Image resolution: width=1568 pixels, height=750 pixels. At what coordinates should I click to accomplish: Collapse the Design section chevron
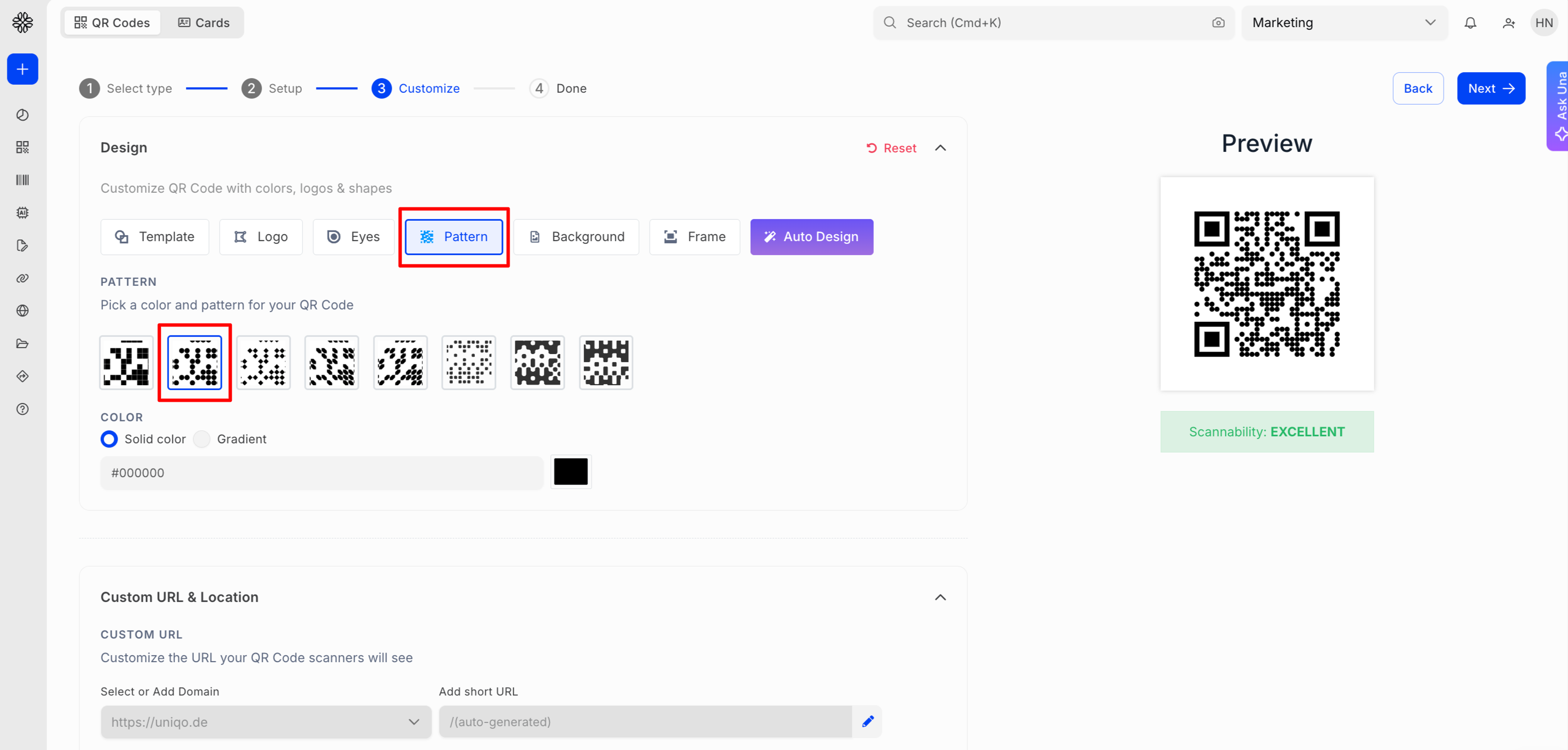tap(940, 148)
